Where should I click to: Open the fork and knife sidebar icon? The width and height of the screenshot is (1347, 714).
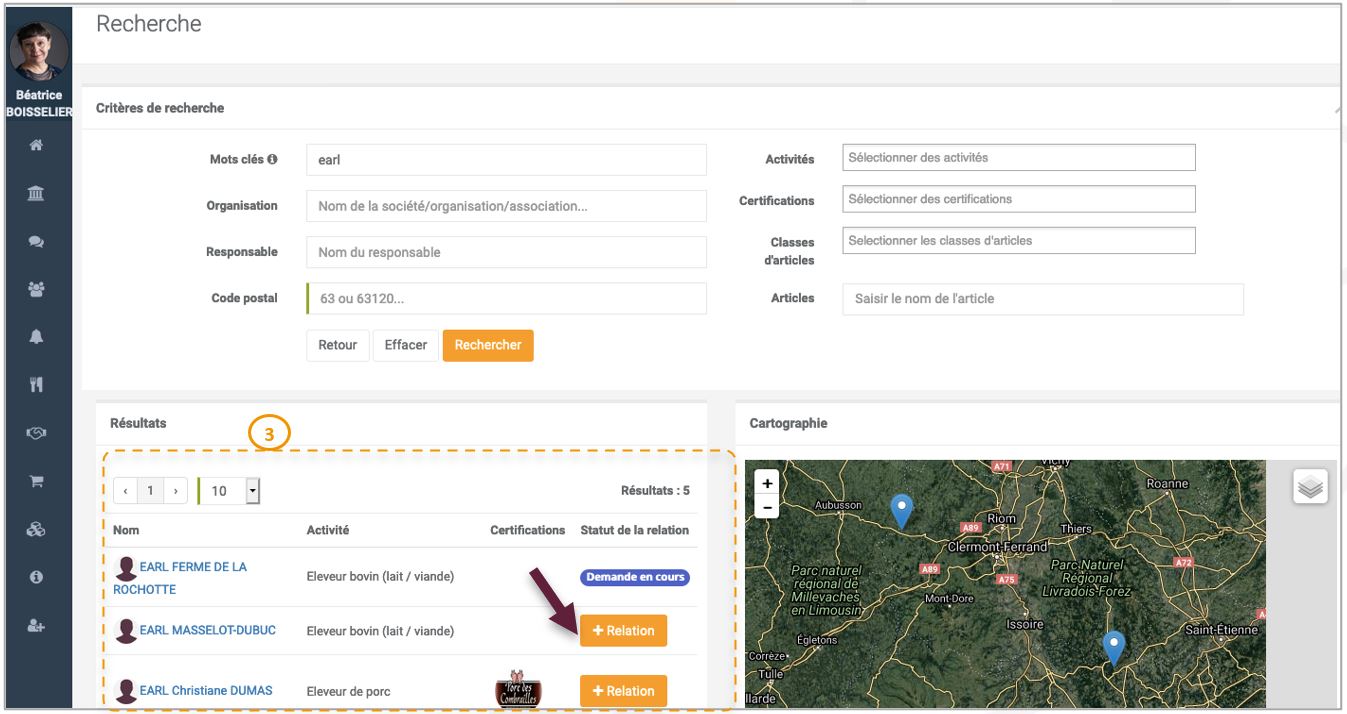point(36,385)
